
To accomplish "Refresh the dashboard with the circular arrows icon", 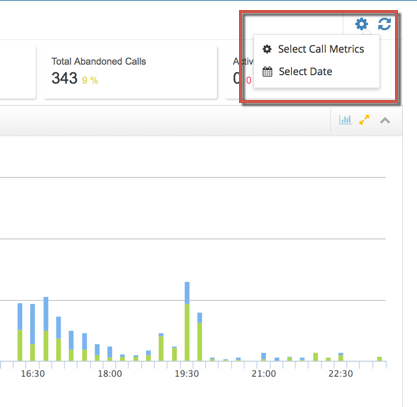I will (x=384, y=24).
